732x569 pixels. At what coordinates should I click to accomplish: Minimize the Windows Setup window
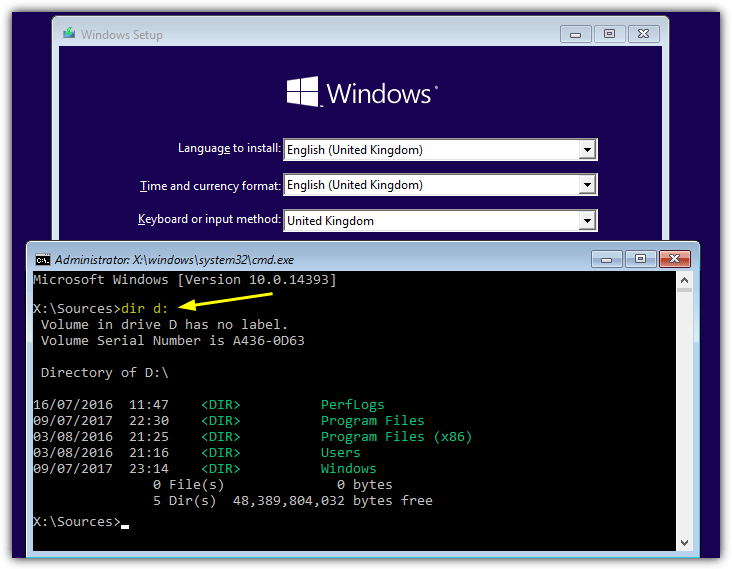pyautogui.click(x=576, y=34)
